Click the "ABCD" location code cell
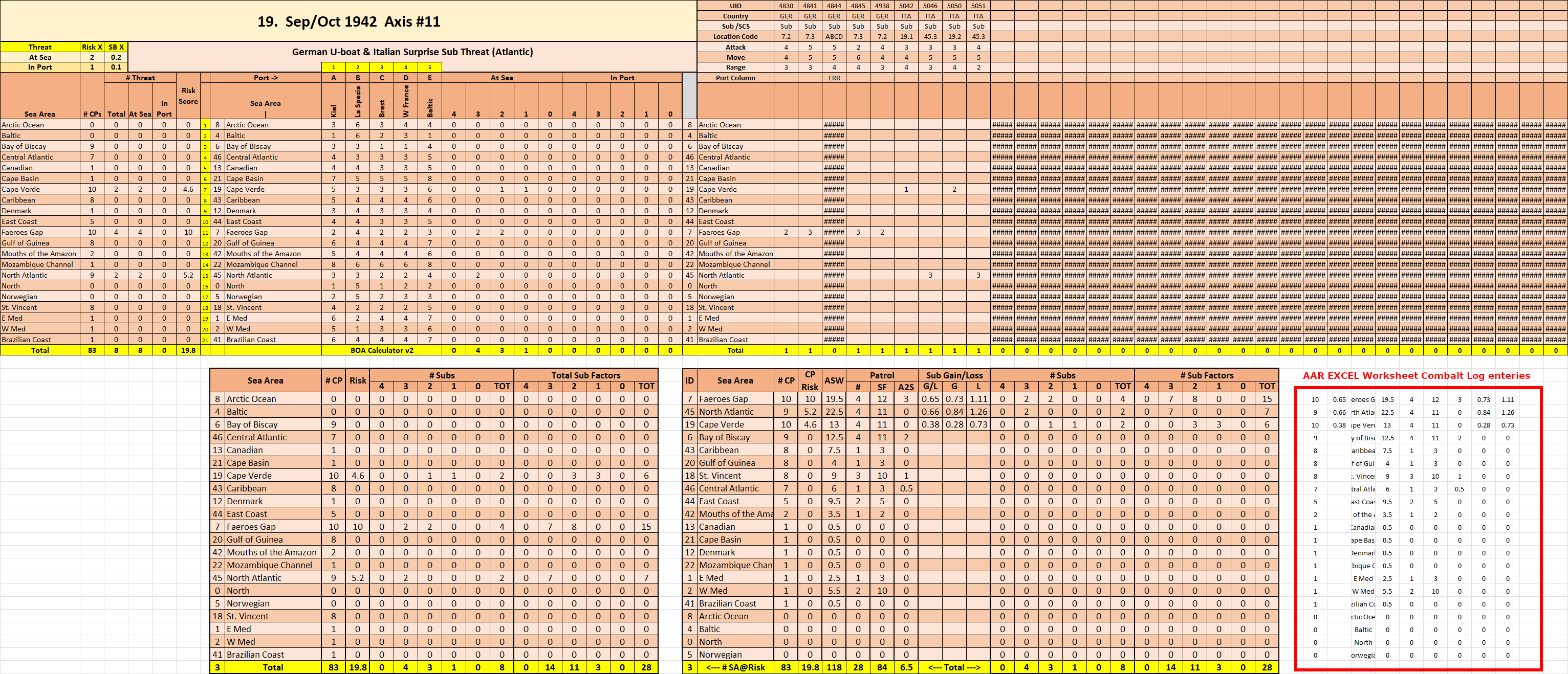Screen dimensions: 1568x674 (834, 36)
